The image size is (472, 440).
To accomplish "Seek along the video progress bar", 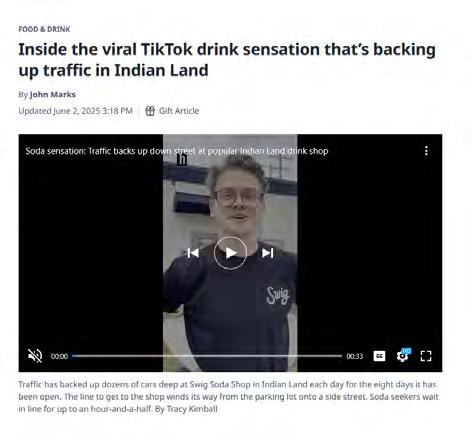I will 207,356.
